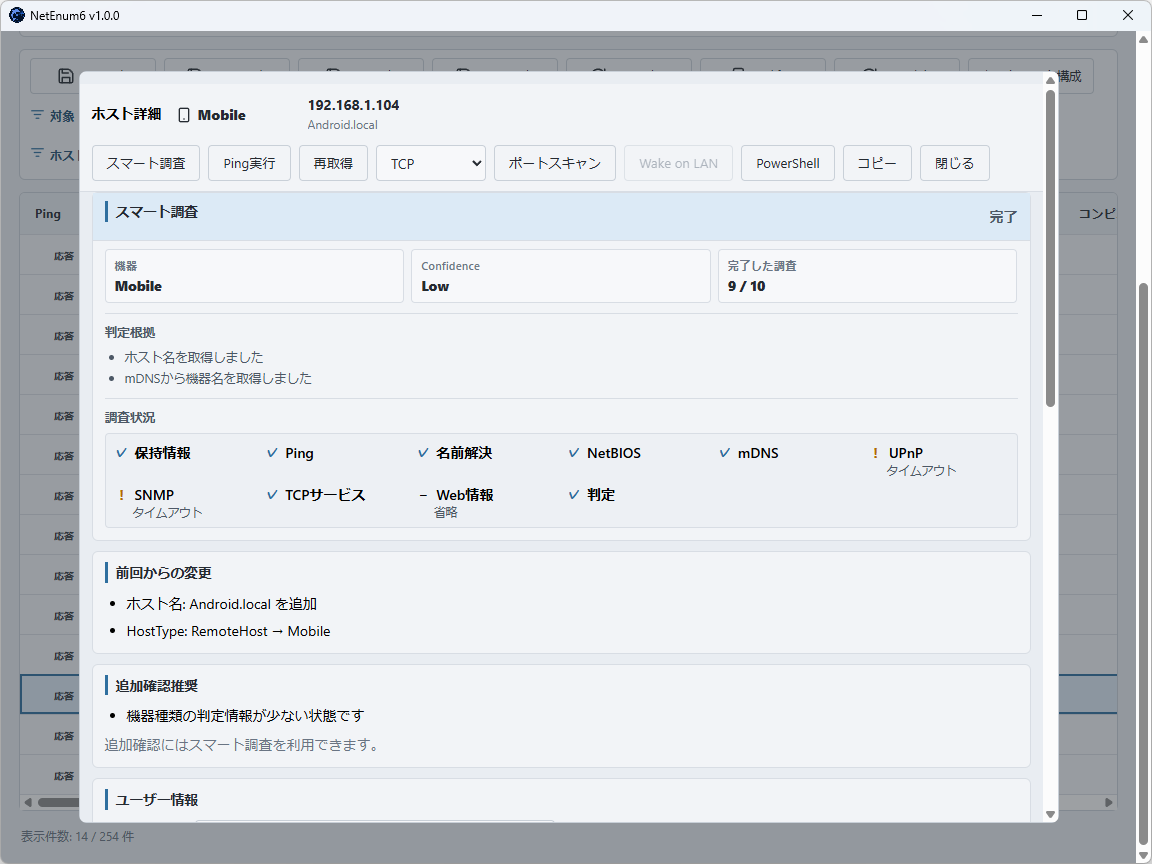
Task: Click the warning mark beside SNMP
Action: pyautogui.click(x=121, y=495)
